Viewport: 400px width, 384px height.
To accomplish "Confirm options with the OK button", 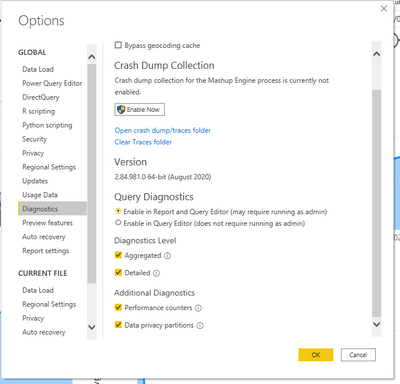I will 316,355.
